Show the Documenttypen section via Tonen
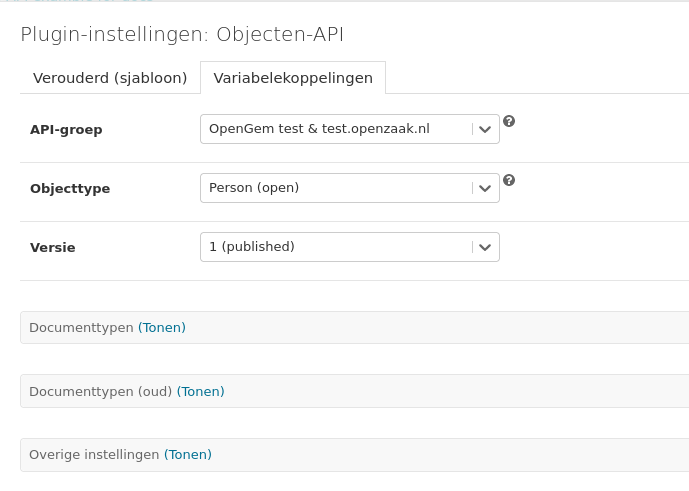Image resolution: width=689 pixels, height=491 pixels. (162, 327)
